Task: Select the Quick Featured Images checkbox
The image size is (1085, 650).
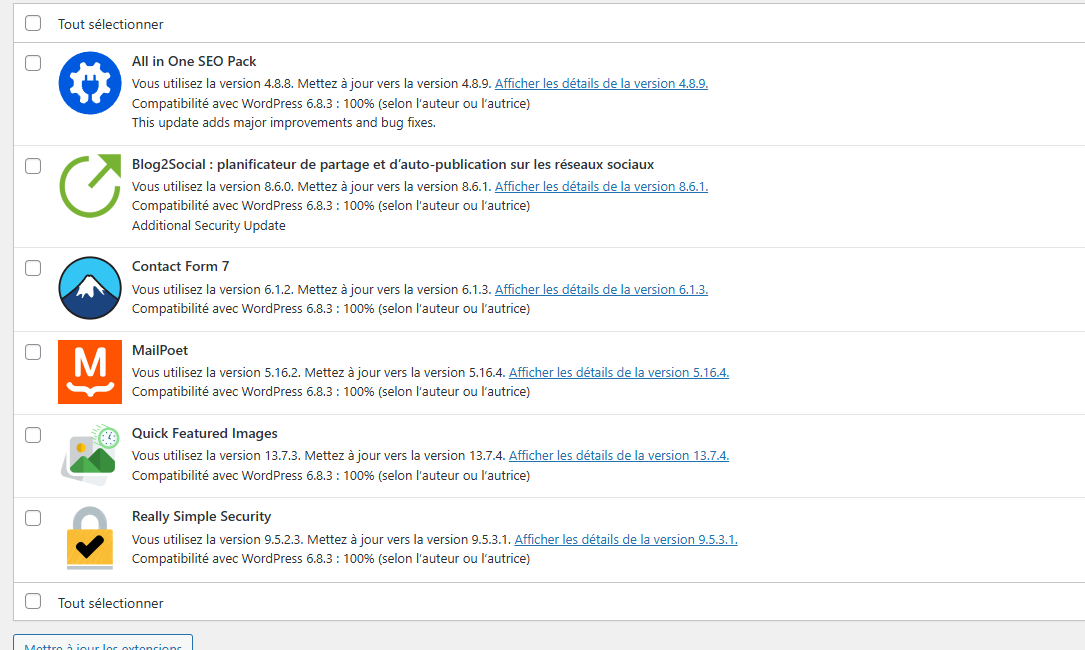Action: tap(33, 435)
